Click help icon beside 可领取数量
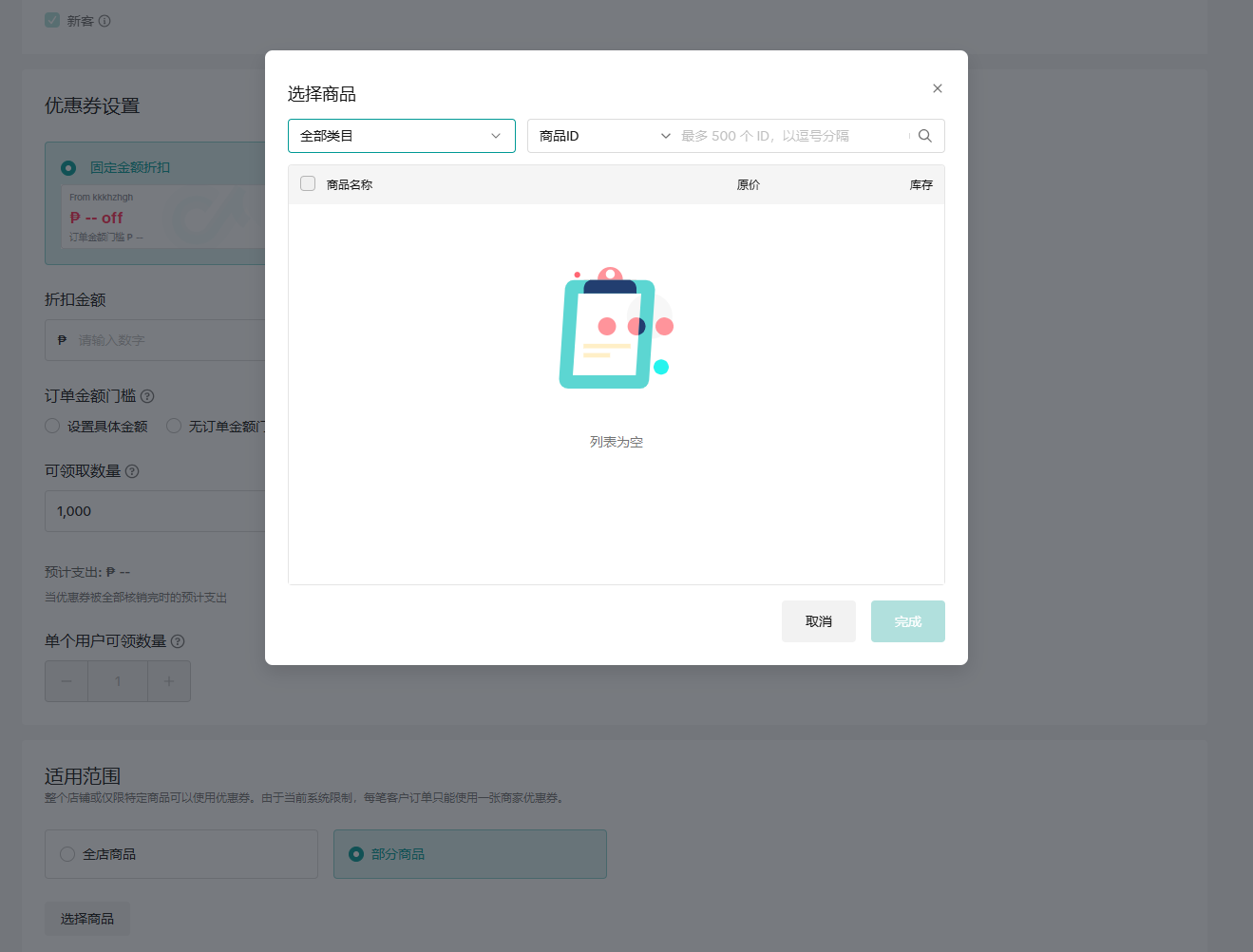Image resolution: width=1253 pixels, height=952 pixels. (132, 471)
